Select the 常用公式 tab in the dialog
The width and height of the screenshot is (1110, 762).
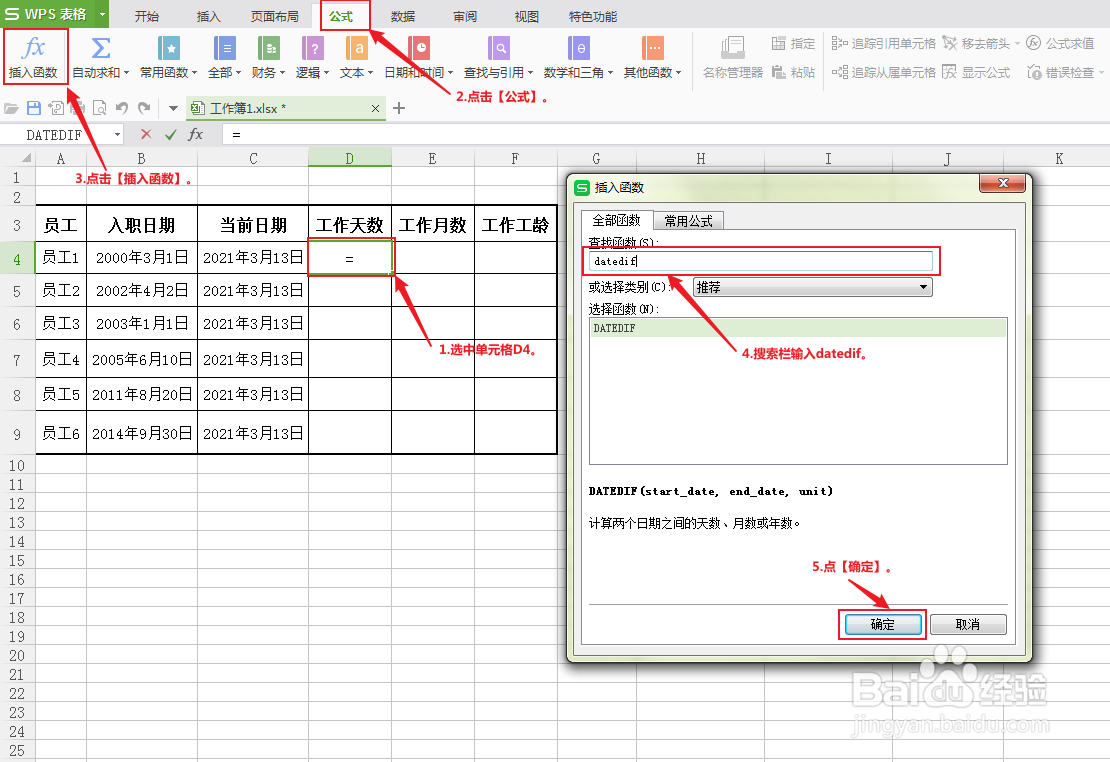point(688,221)
